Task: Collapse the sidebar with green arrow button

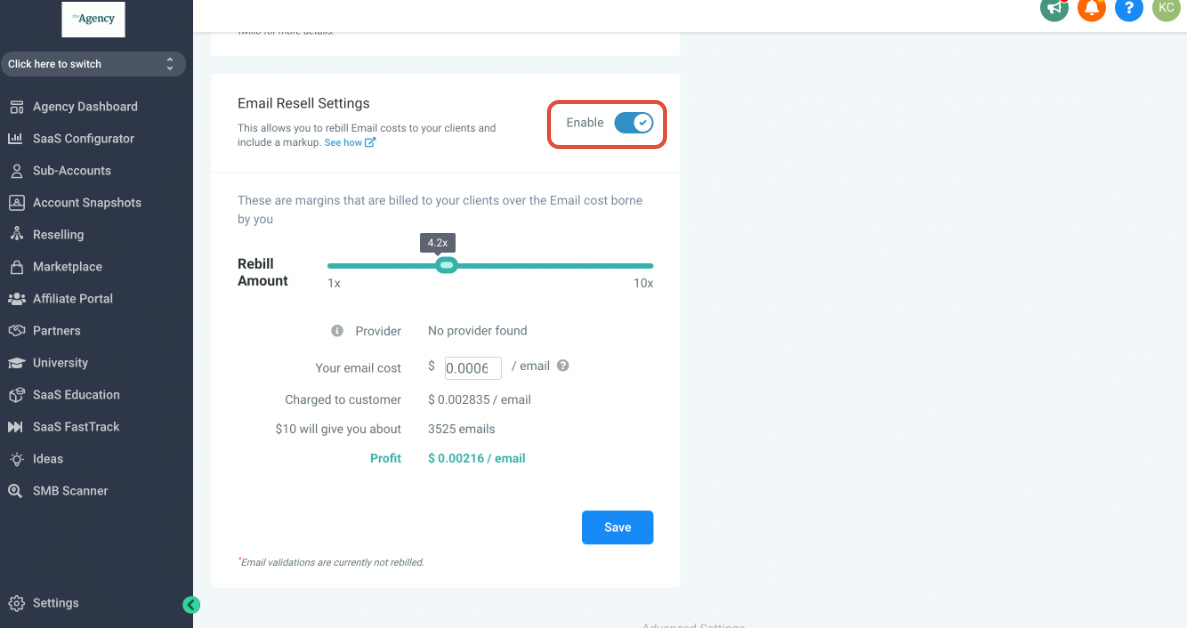Action: point(191,604)
